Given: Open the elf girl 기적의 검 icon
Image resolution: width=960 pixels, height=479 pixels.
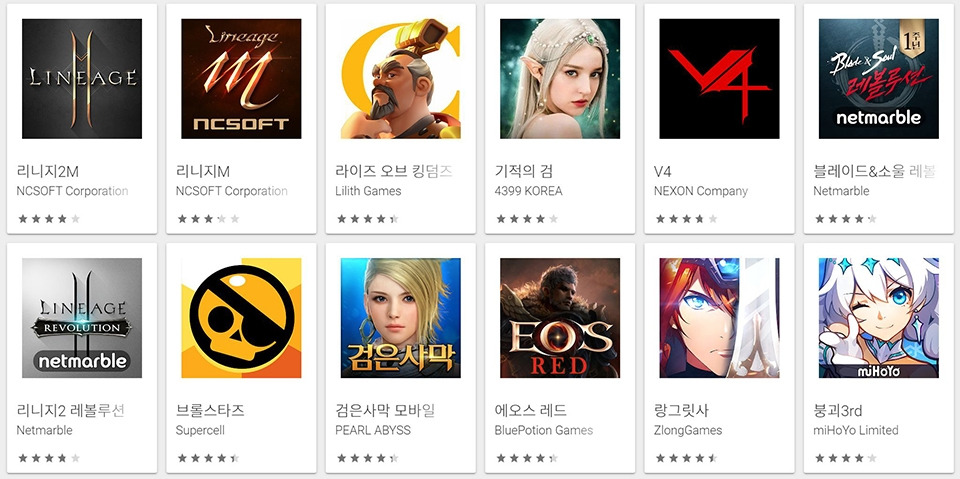Looking at the screenshot, I should pos(560,78).
